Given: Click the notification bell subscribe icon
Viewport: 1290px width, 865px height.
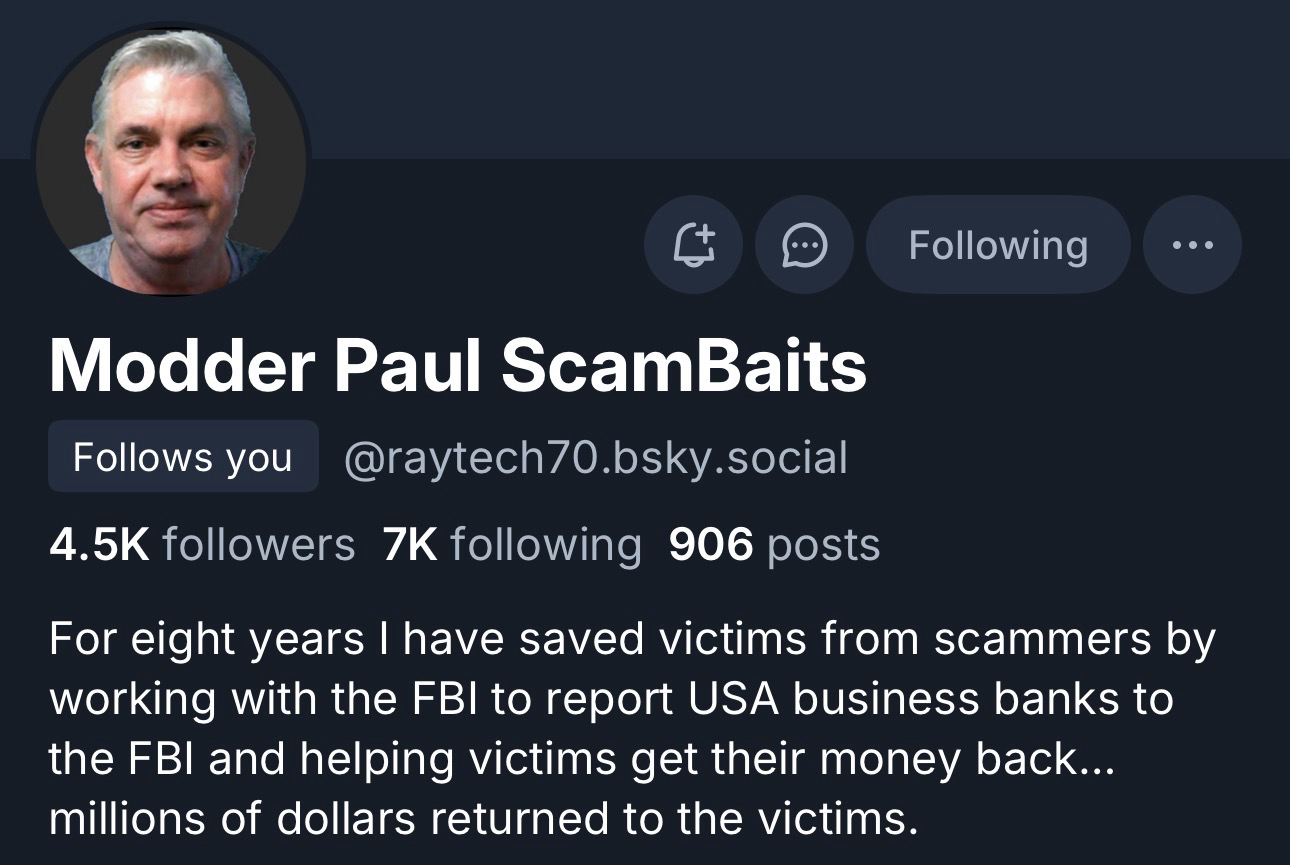Looking at the screenshot, I should tap(693, 244).
